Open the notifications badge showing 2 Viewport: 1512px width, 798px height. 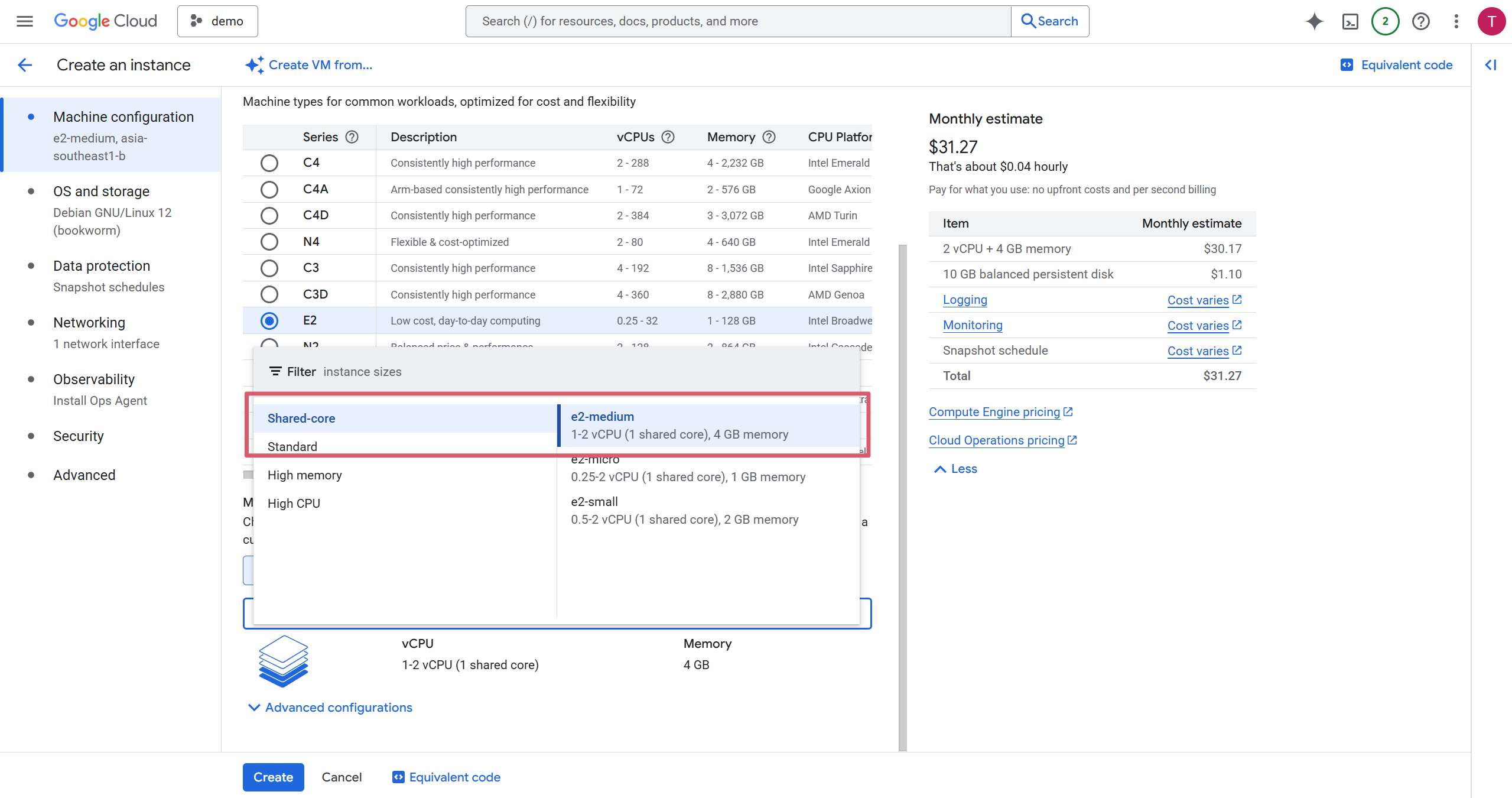tap(1385, 21)
